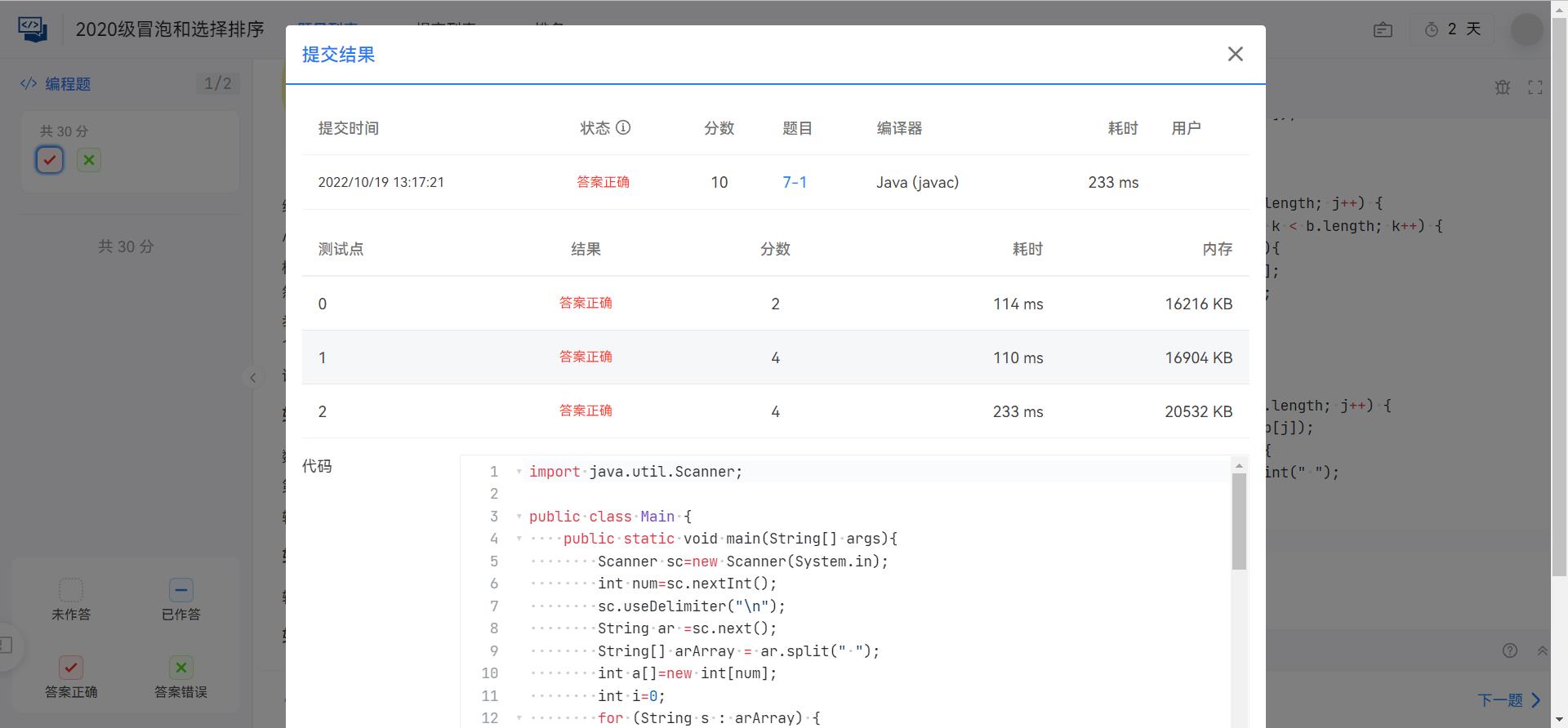Image resolution: width=1568 pixels, height=728 pixels.
Task: Click the debug bug icon
Action: tap(1503, 87)
